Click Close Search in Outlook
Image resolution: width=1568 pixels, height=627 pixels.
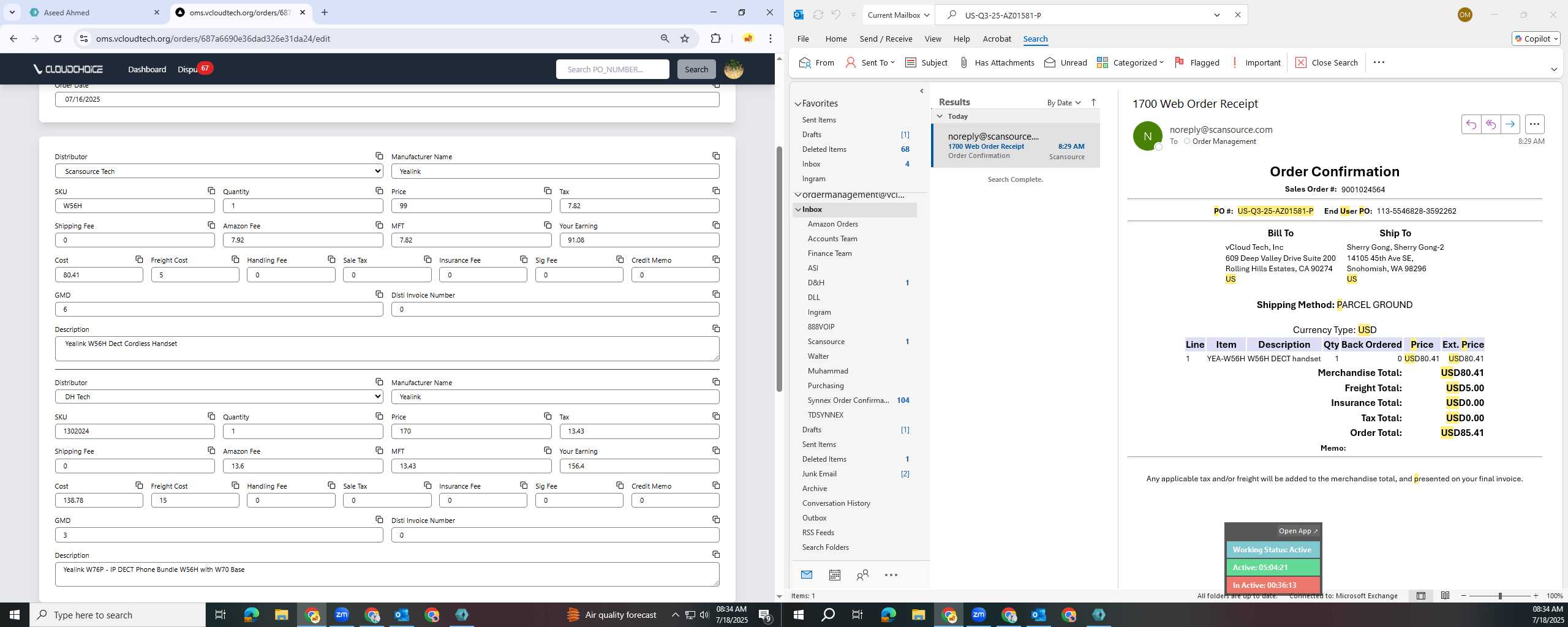pyautogui.click(x=1326, y=62)
